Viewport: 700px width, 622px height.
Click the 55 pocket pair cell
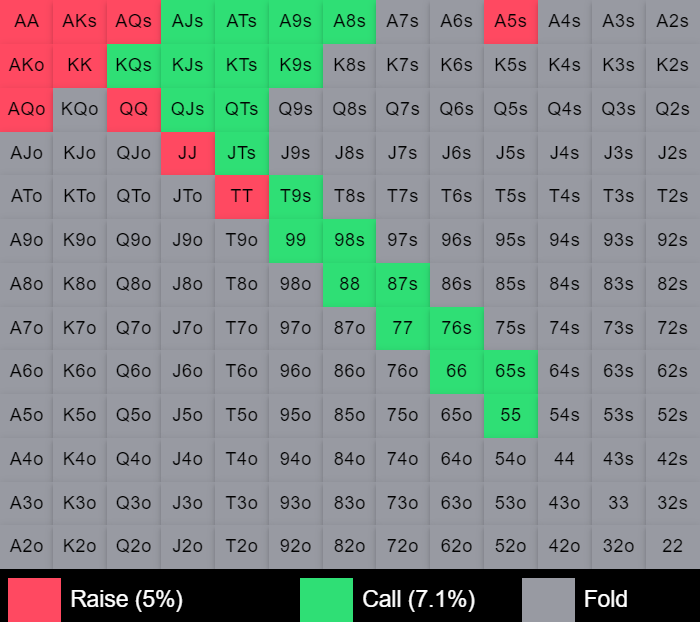[x=510, y=415]
